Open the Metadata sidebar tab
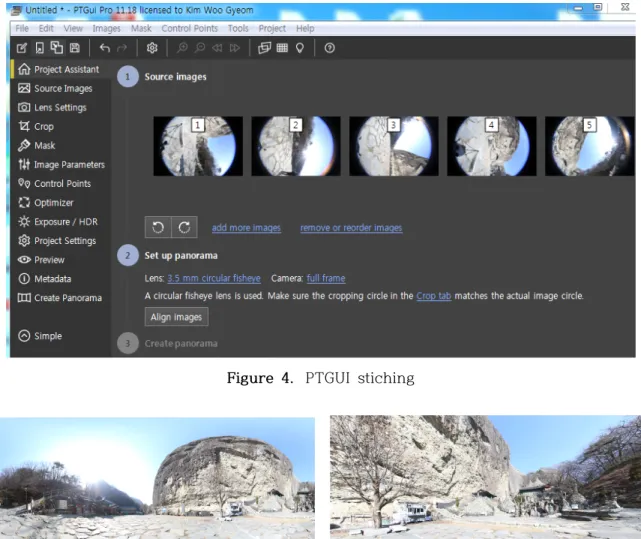This screenshot has height=539, width=641. pos(61,278)
